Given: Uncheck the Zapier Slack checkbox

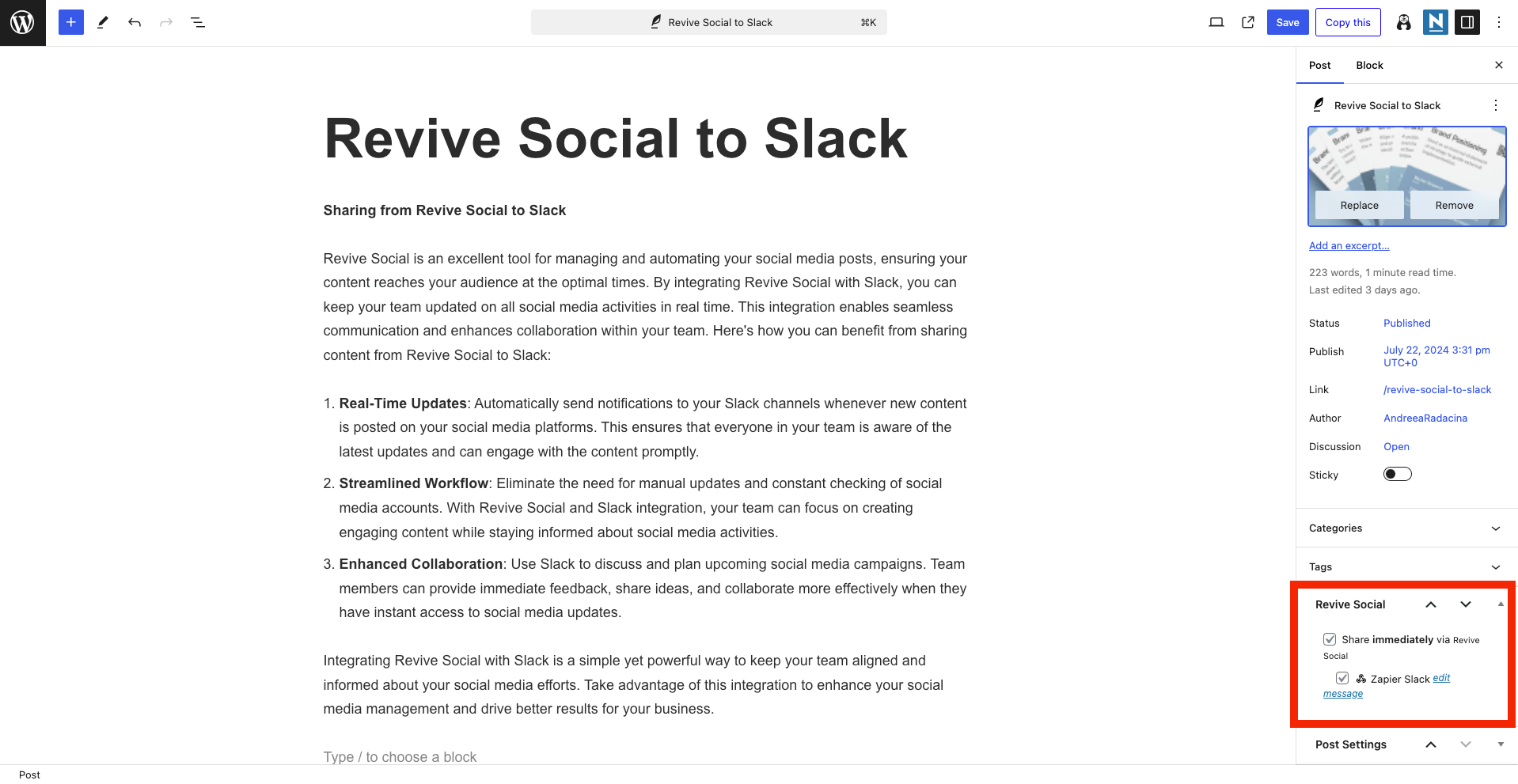Looking at the screenshot, I should [1342, 678].
